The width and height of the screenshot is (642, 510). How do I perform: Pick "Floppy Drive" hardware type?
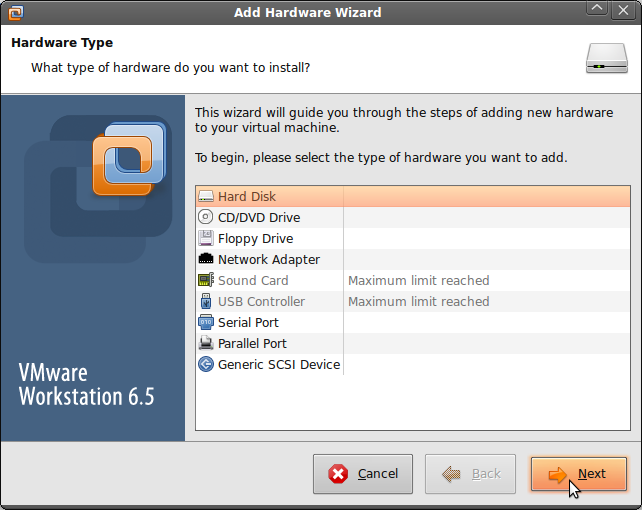(x=255, y=239)
